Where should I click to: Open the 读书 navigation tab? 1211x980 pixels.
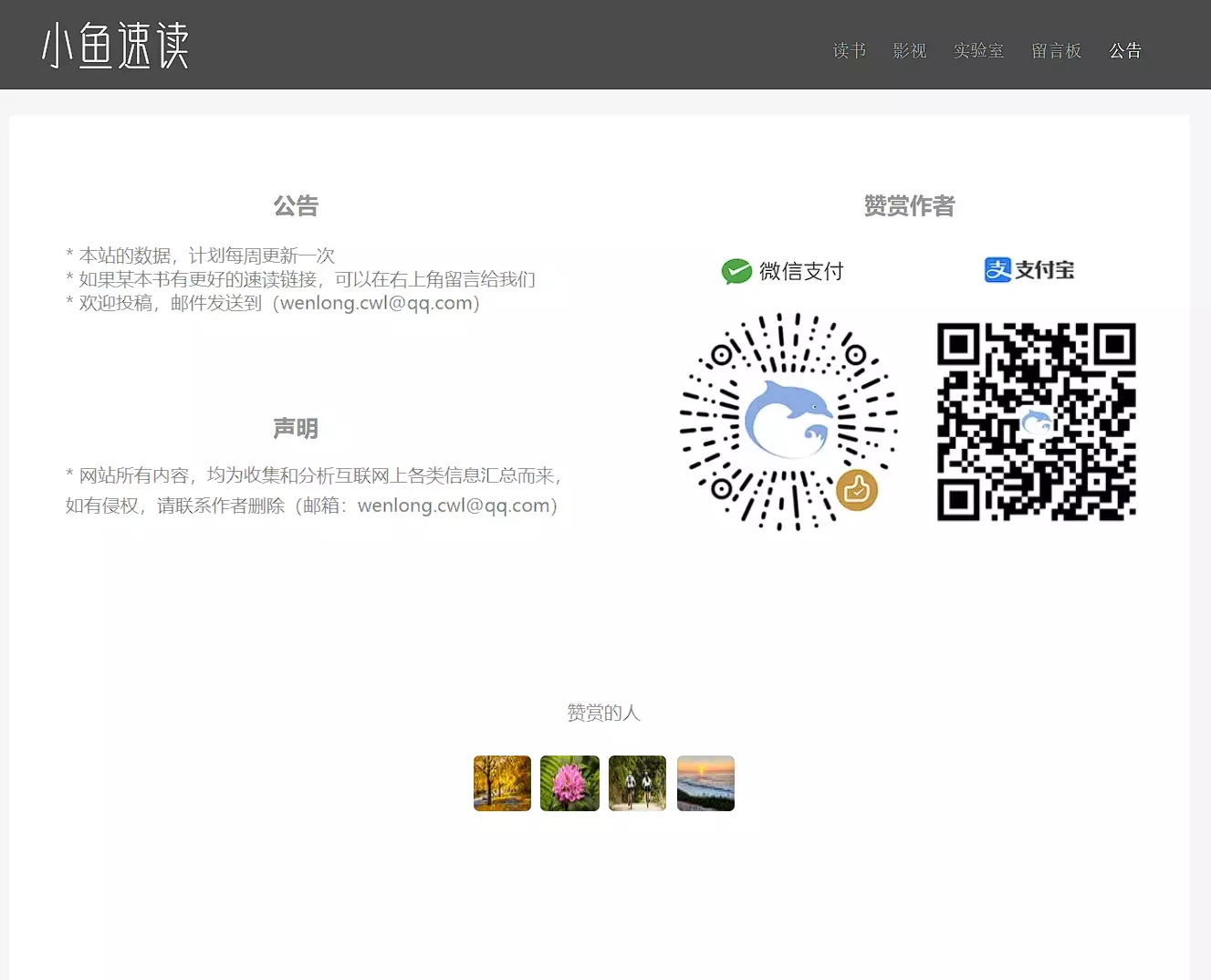[849, 51]
